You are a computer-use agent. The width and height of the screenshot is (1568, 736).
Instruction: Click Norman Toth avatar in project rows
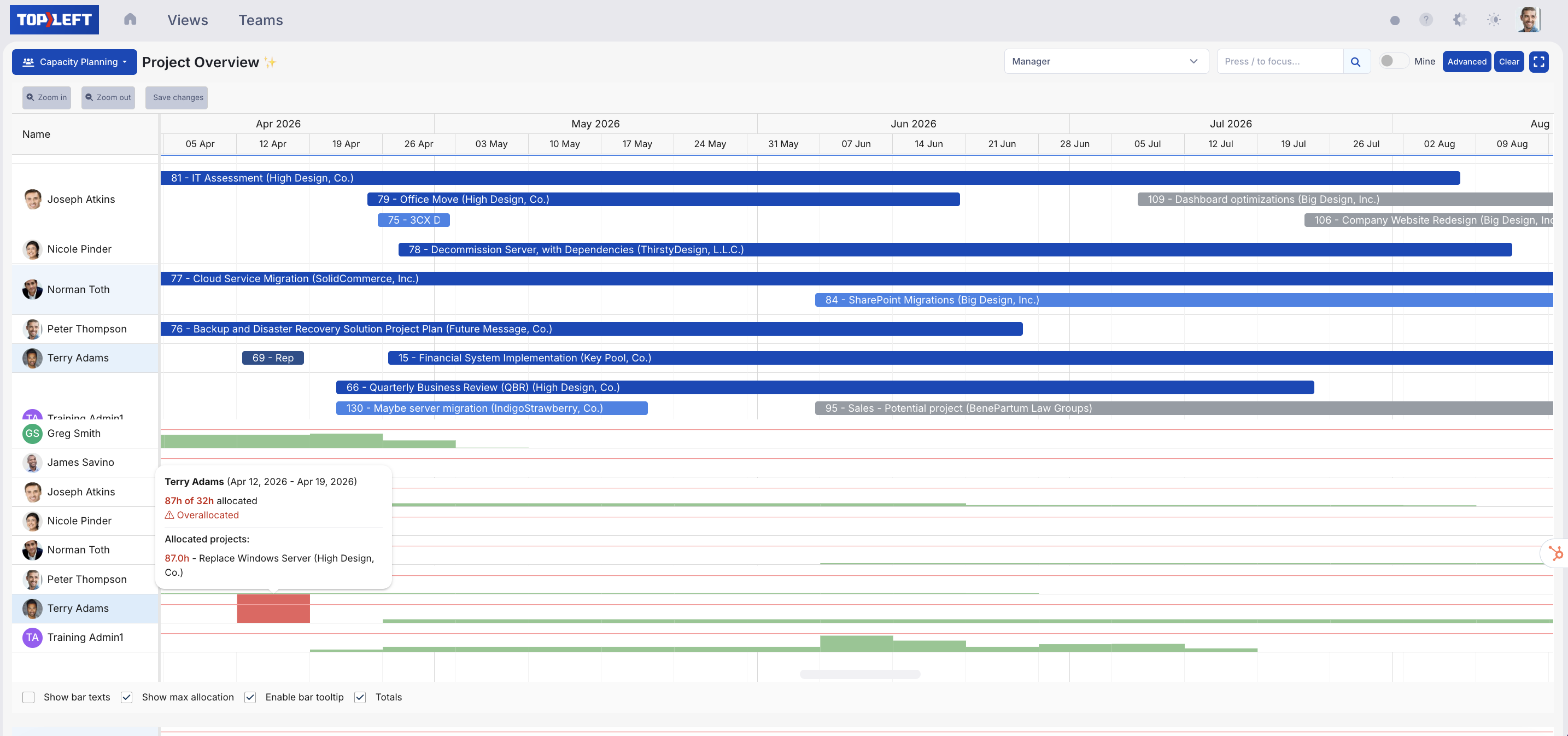(x=32, y=289)
